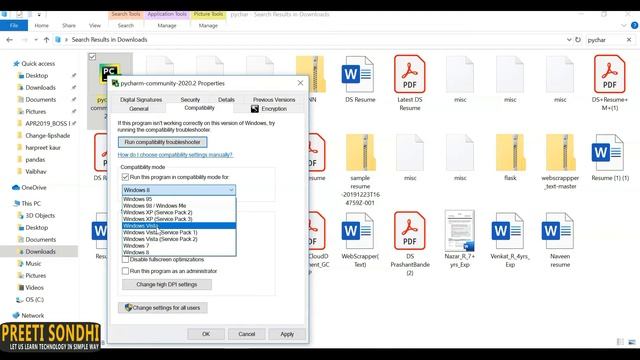
Task: Expand the address bar history dropdown
Action: tap(569, 40)
